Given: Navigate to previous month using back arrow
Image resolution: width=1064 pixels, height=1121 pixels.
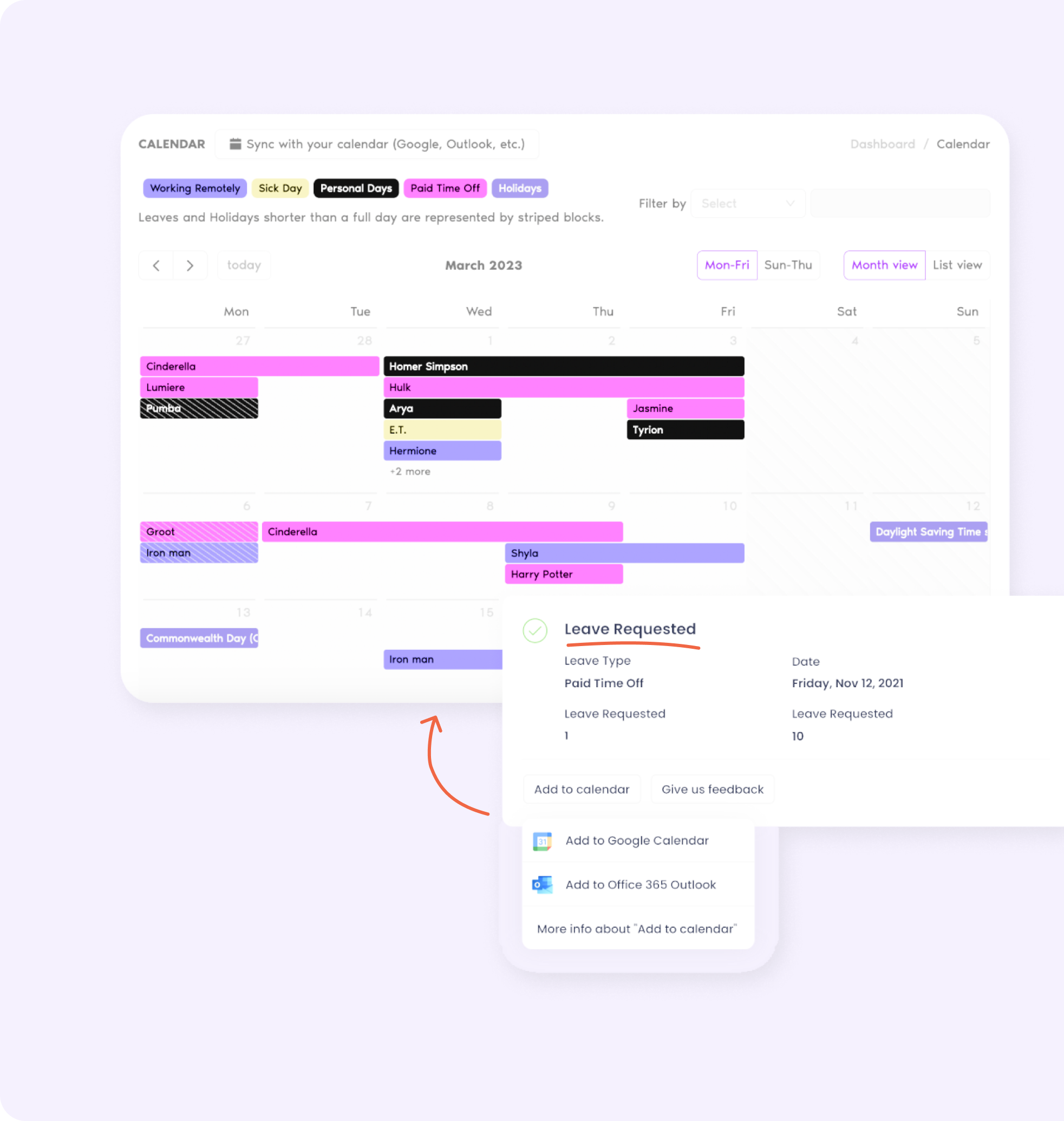Looking at the screenshot, I should [x=157, y=264].
